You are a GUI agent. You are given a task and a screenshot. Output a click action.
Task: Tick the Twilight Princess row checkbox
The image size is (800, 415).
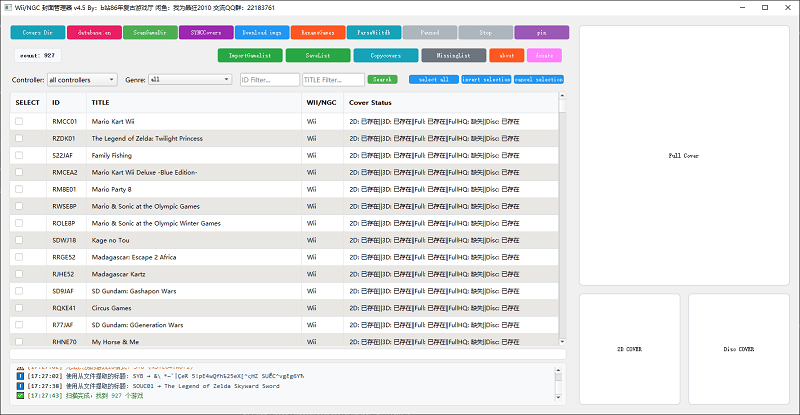[19, 138]
